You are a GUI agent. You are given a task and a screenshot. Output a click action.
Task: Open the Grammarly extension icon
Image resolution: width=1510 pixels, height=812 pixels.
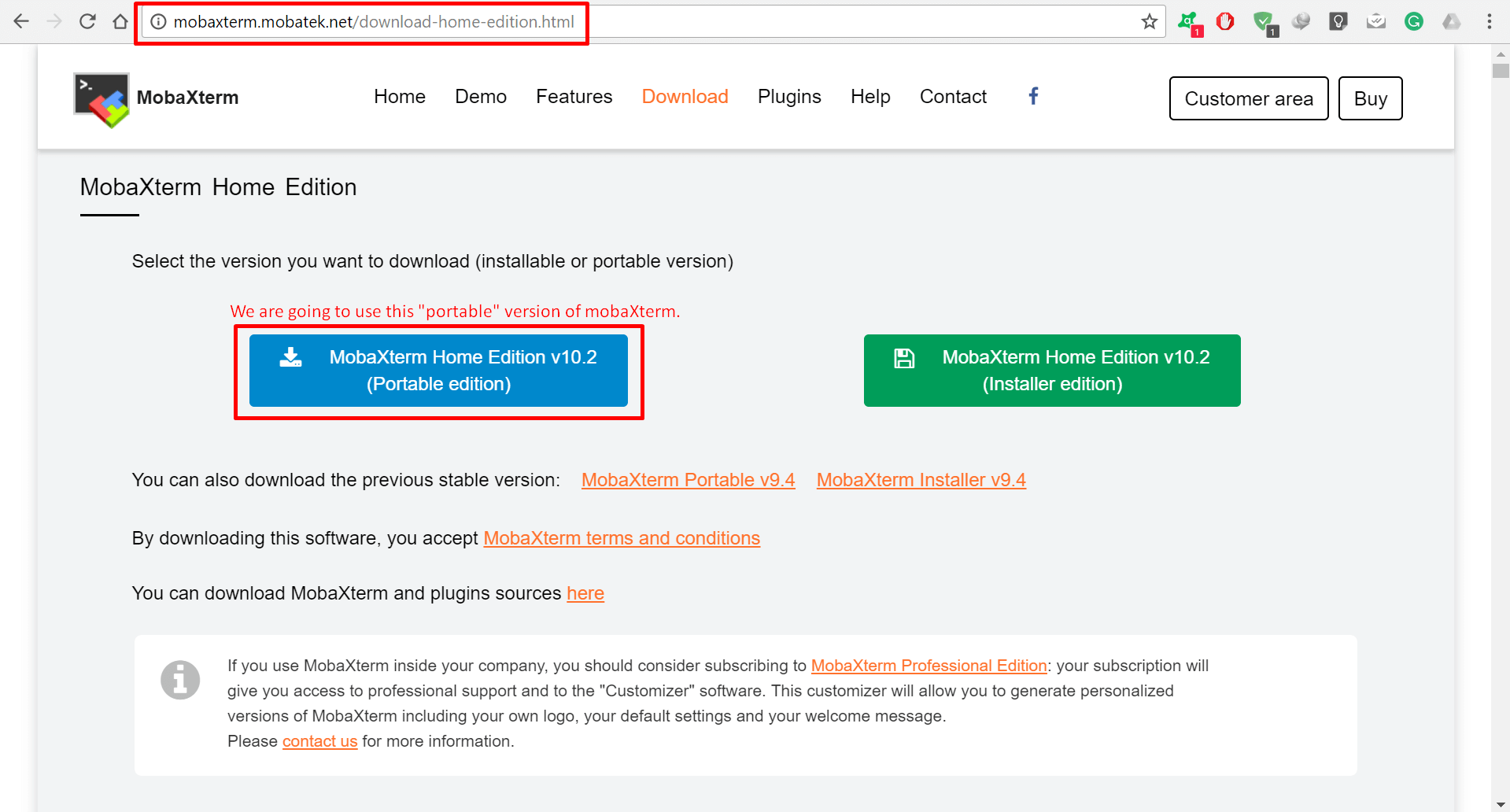tap(1414, 21)
